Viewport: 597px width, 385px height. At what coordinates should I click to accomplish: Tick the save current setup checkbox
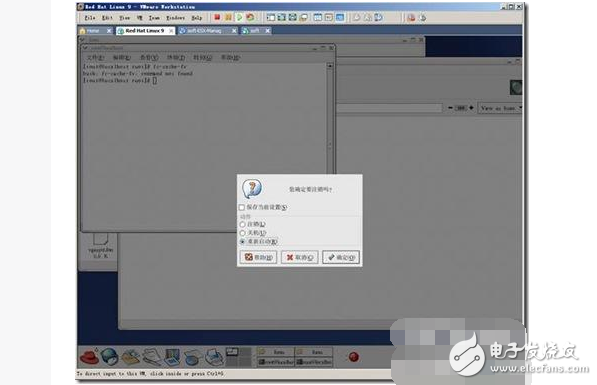242,207
